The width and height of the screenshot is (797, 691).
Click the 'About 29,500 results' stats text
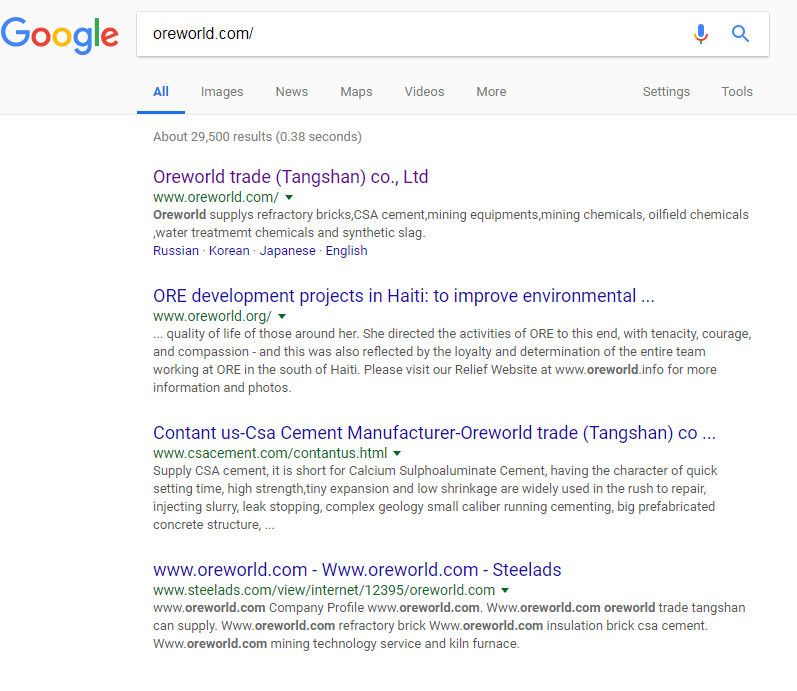(257, 137)
